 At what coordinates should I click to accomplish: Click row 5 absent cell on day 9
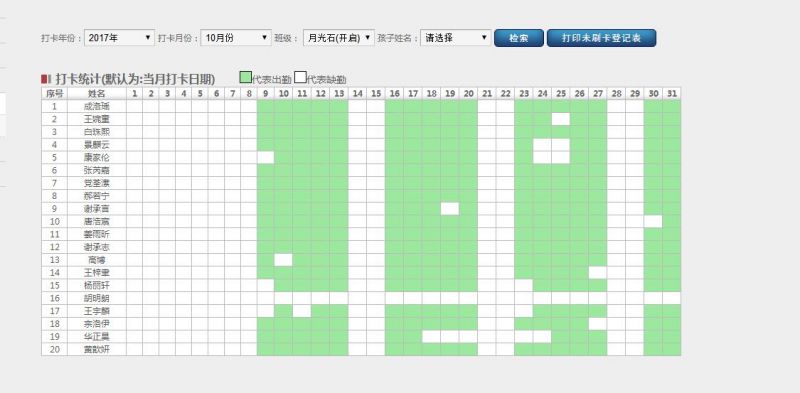265,157
